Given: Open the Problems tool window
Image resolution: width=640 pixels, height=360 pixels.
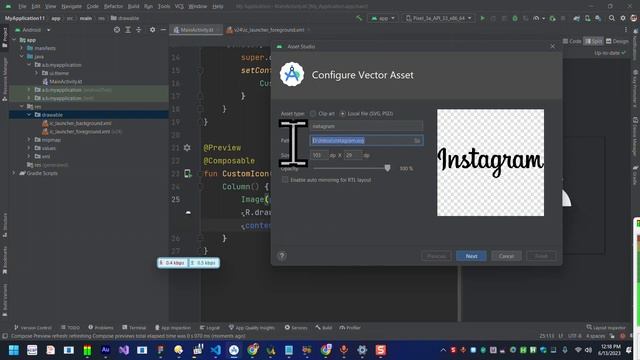Looking at the screenshot, I should pyautogui.click(x=101, y=327).
